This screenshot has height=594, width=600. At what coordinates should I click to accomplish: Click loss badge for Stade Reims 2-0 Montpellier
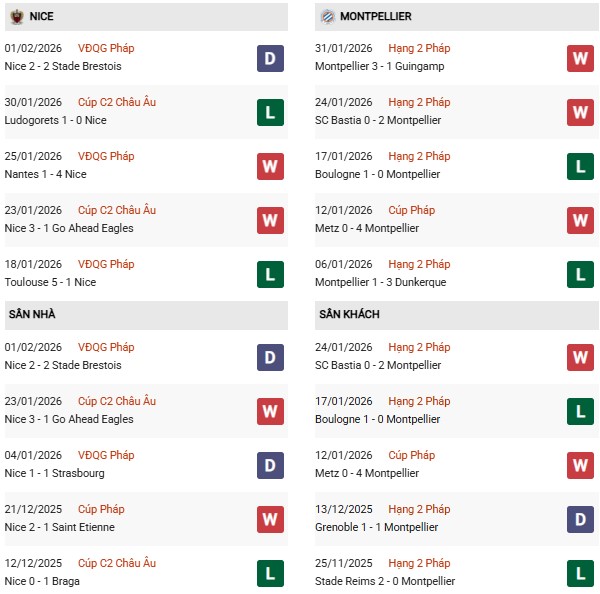[580, 573]
